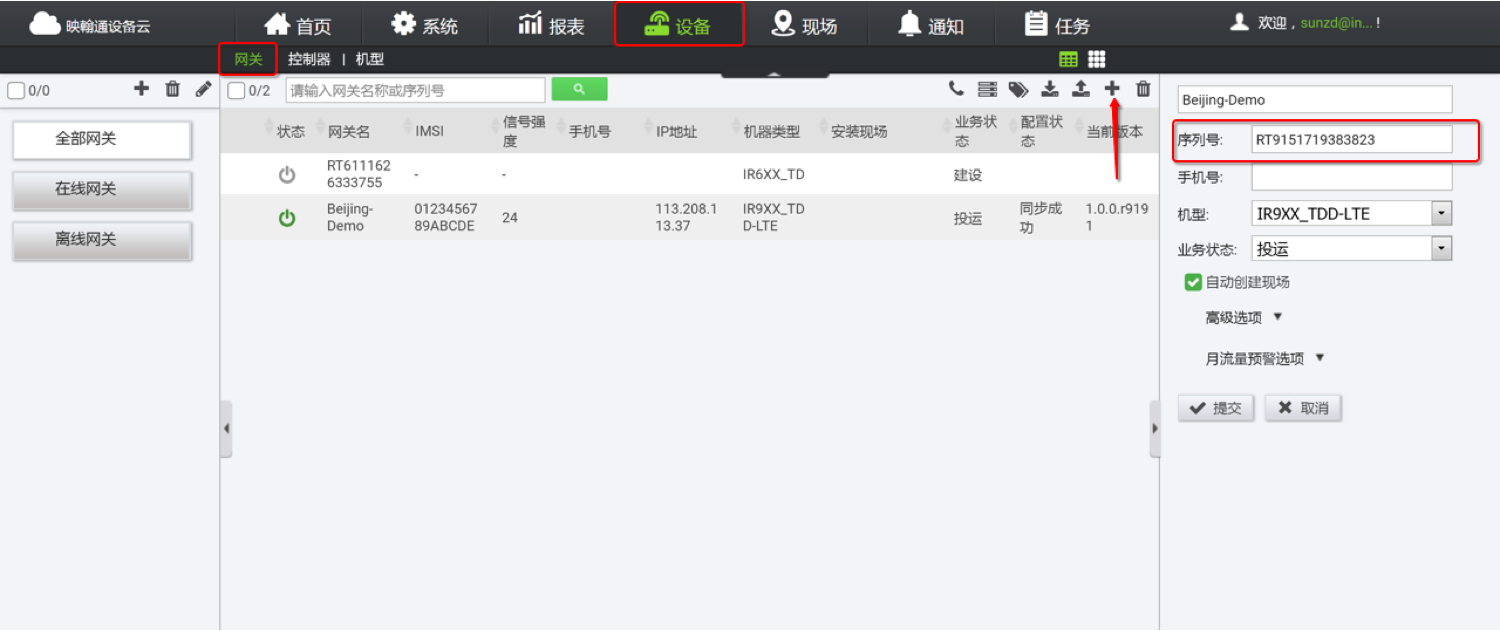
Task: Click the phone icon in gateway toolbar
Action: [956, 89]
